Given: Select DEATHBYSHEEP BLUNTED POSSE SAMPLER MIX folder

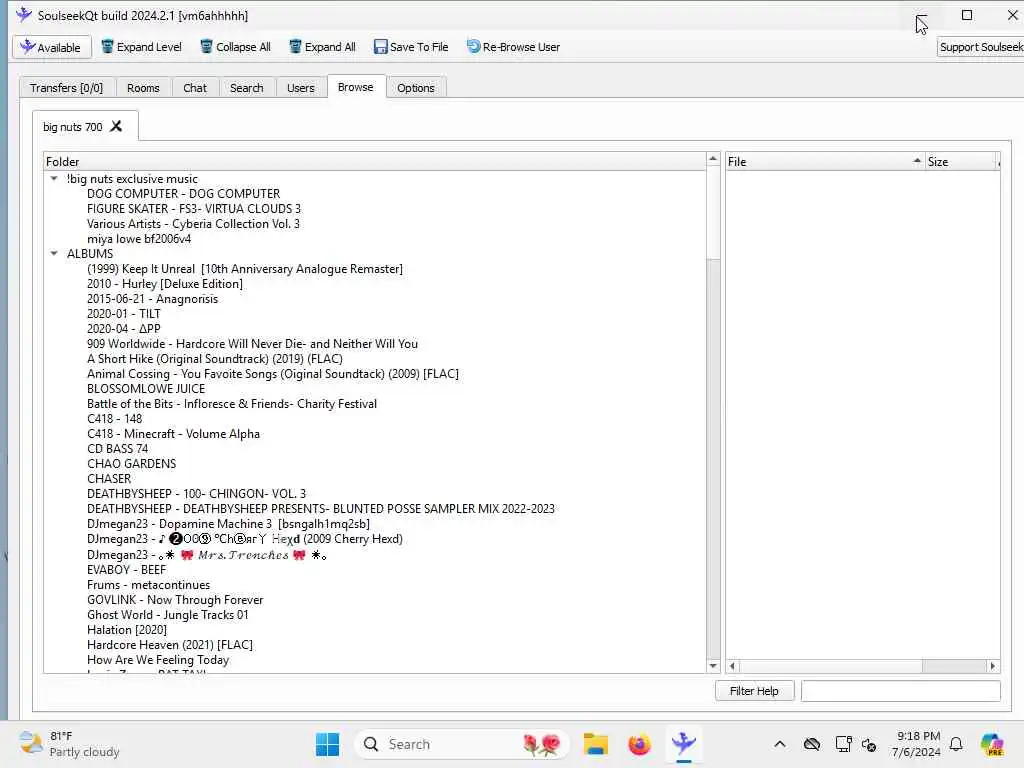Looking at the screenshot, I should pos(321,509).
